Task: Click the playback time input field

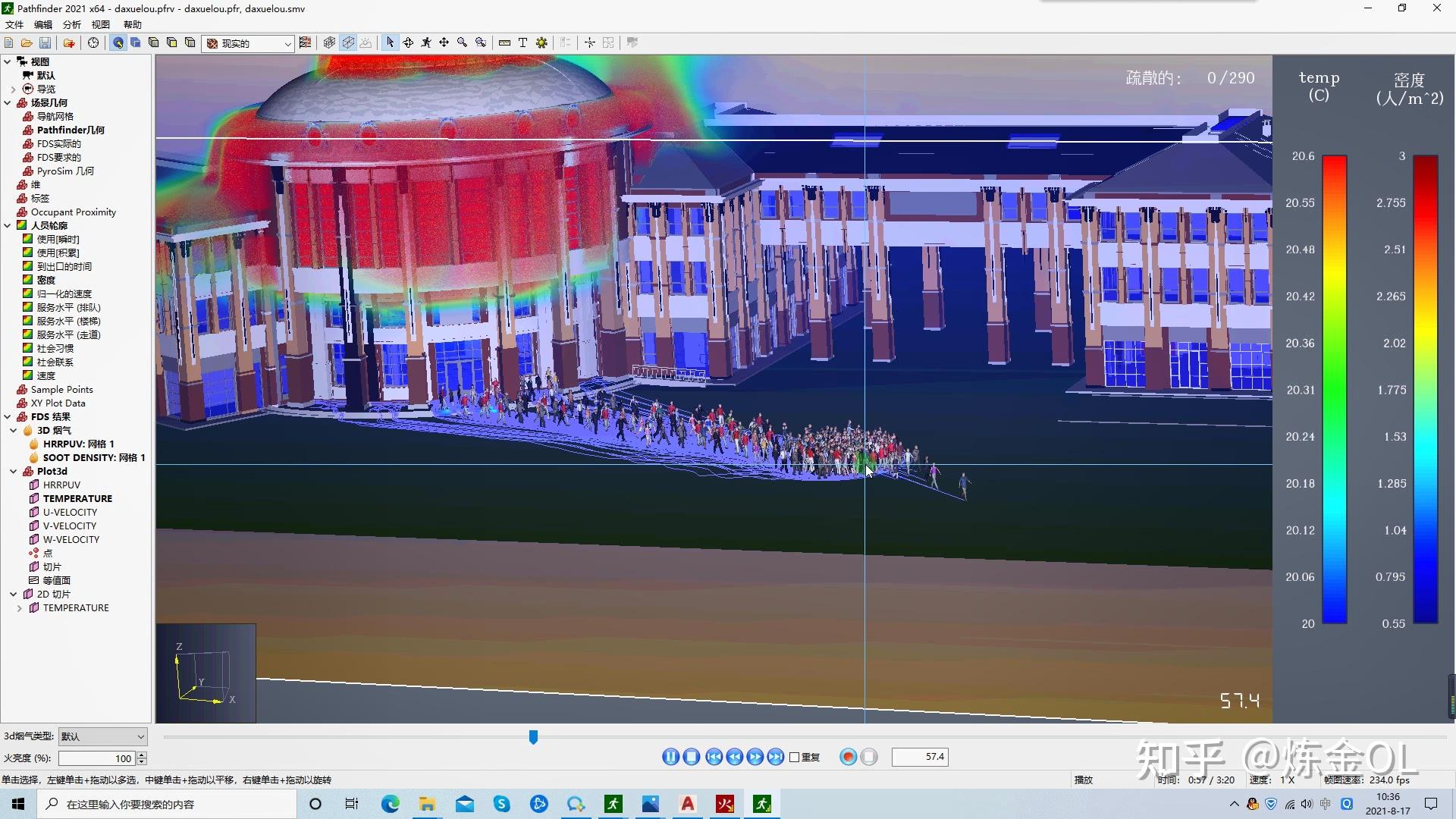Action: coord(920,757)
